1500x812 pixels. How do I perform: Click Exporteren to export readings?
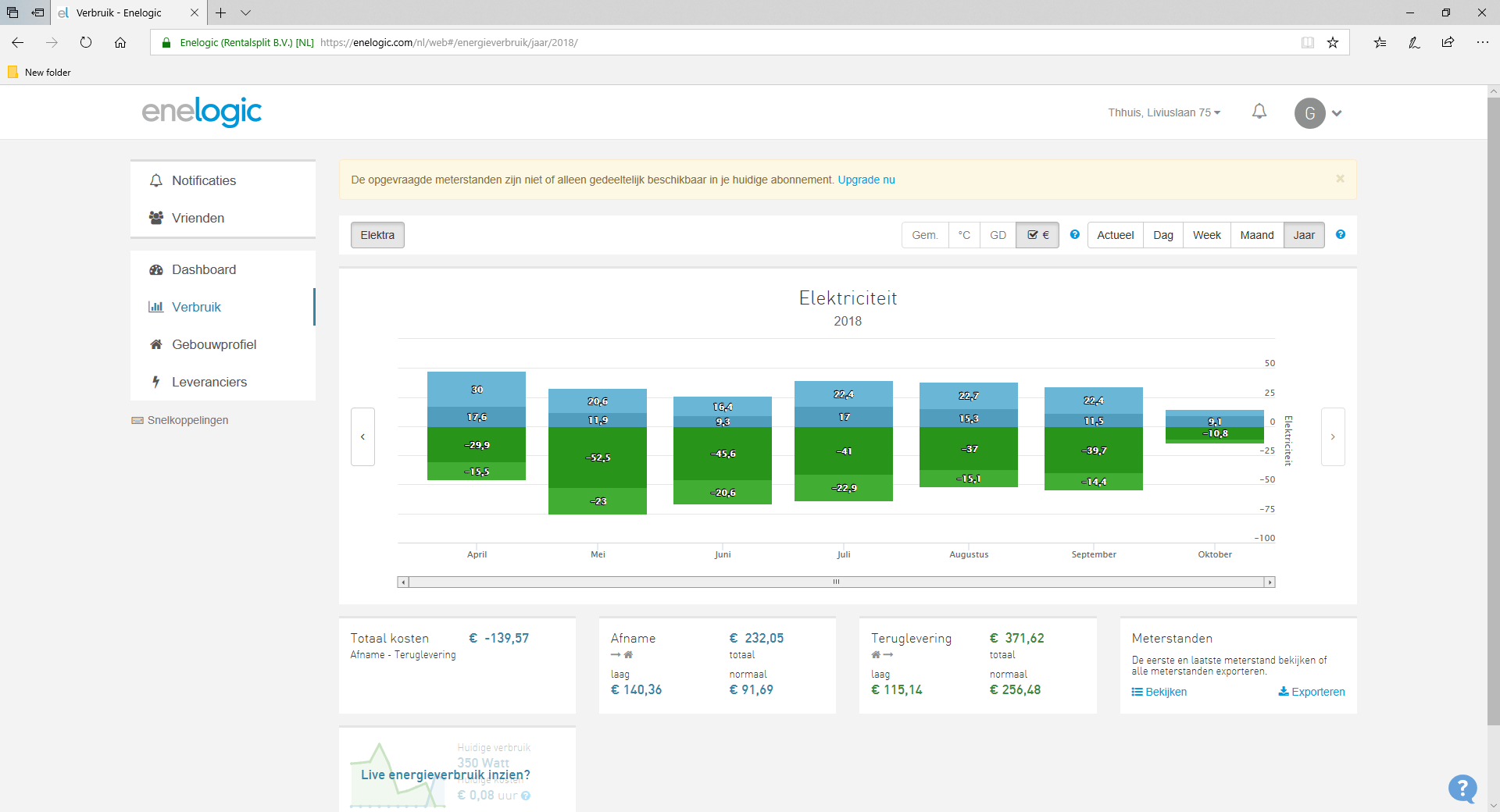(x=1312, y=692)
